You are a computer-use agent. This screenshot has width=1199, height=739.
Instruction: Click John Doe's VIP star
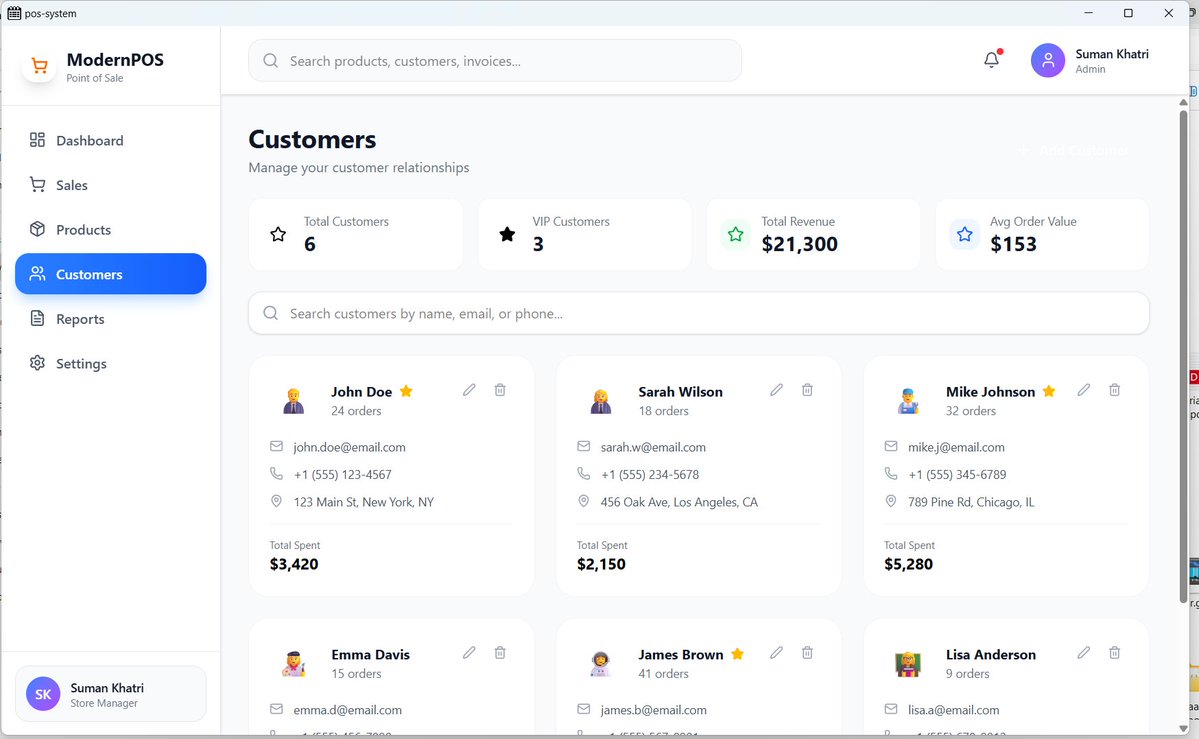point(406,391)
